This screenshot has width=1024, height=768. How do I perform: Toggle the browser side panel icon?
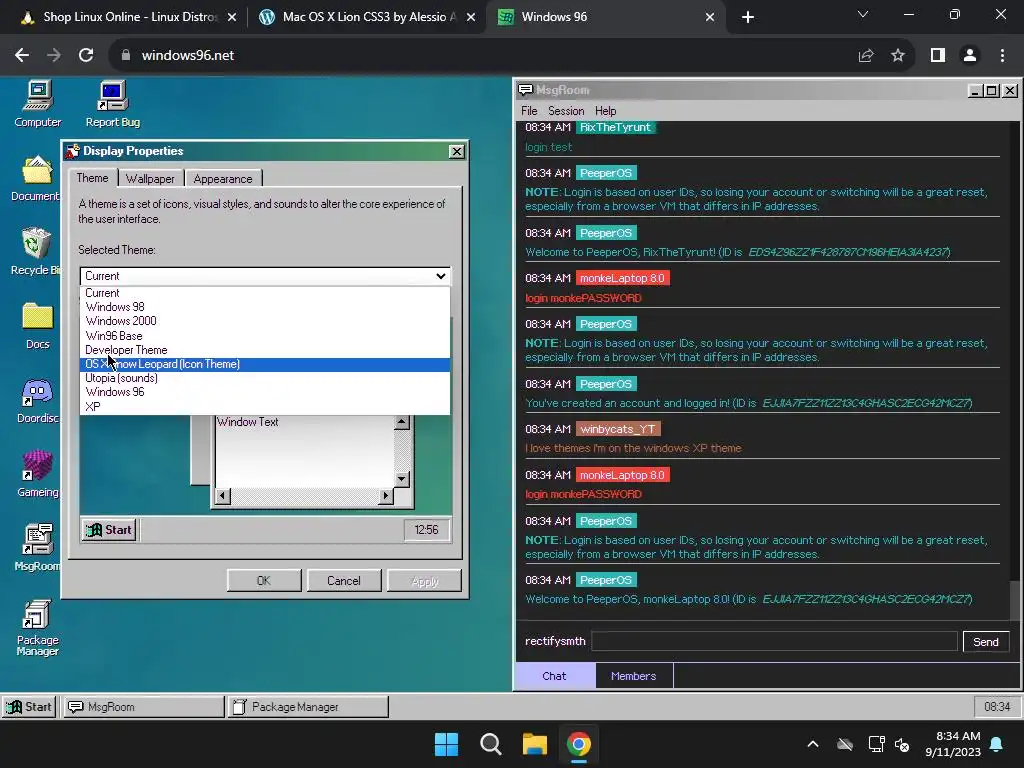pos(938,56)
